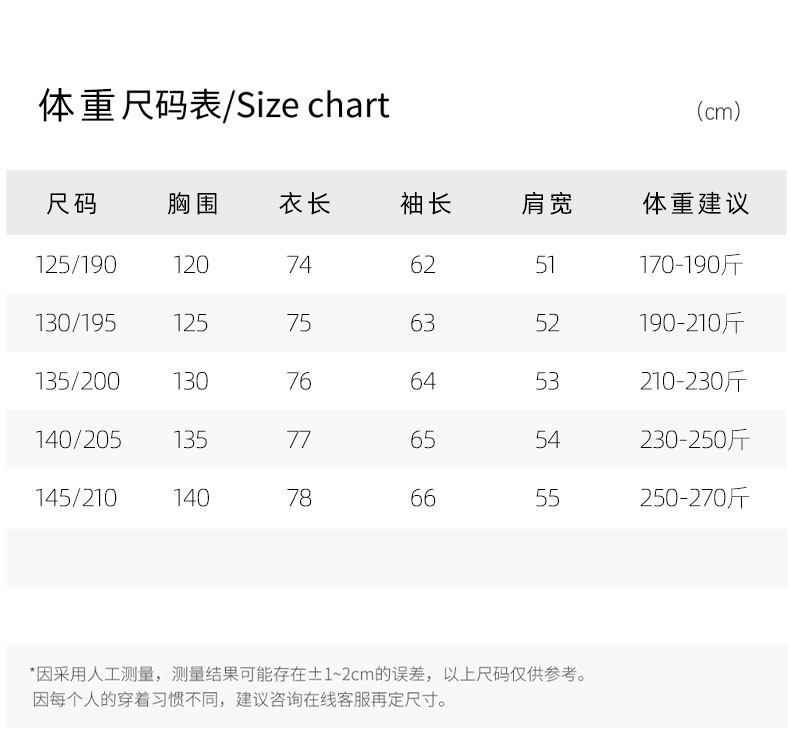Click the 袖长 column header
Viewport: 790px width, 755px height.
pos(425,204)
